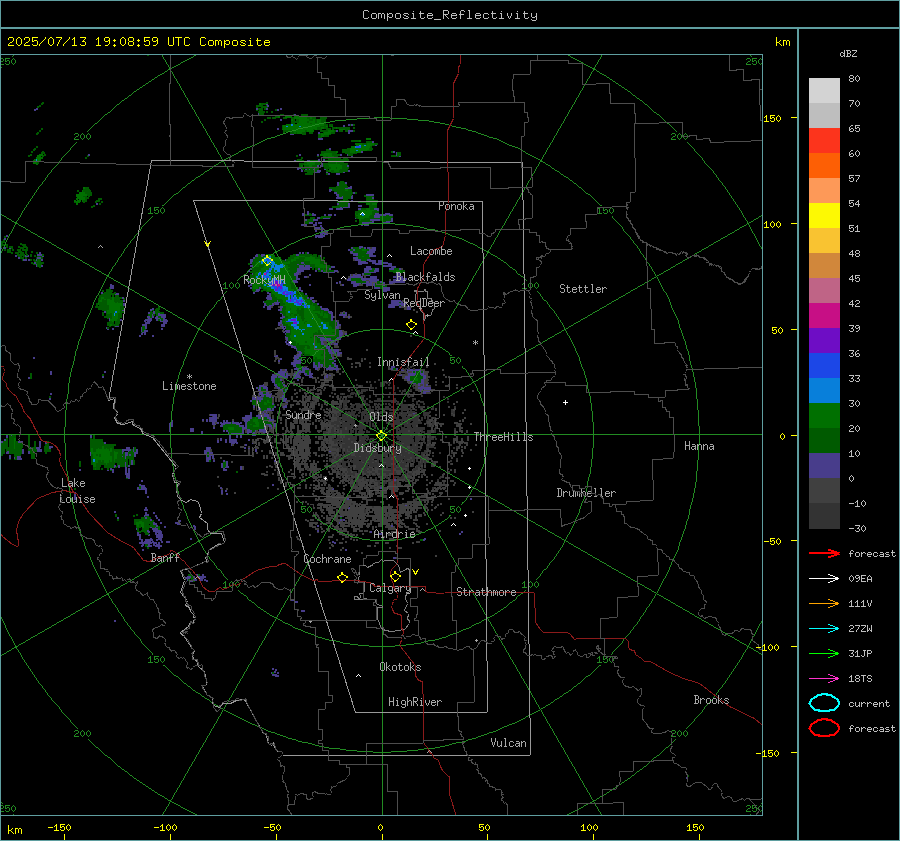The height and width of the screenshot is (841, 900).
Task: Click the Limestone label
Action: click(189, 386)
